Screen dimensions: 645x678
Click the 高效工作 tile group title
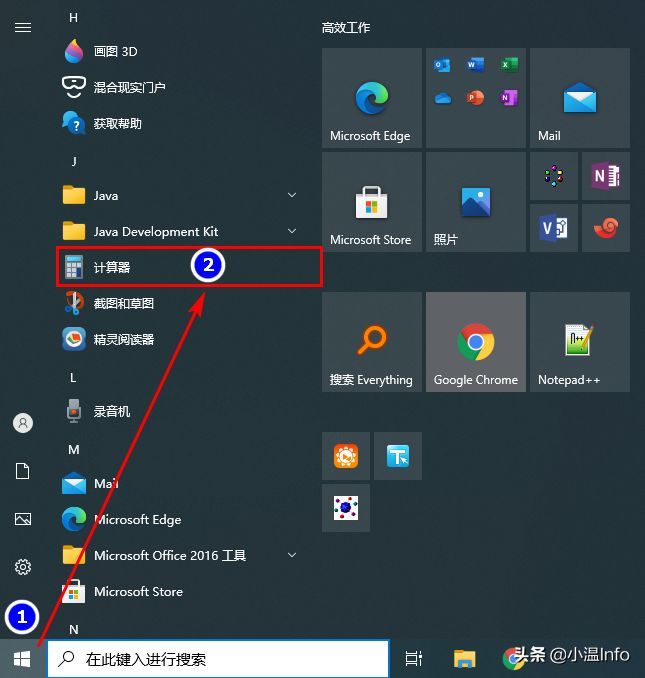pos(346,28)
